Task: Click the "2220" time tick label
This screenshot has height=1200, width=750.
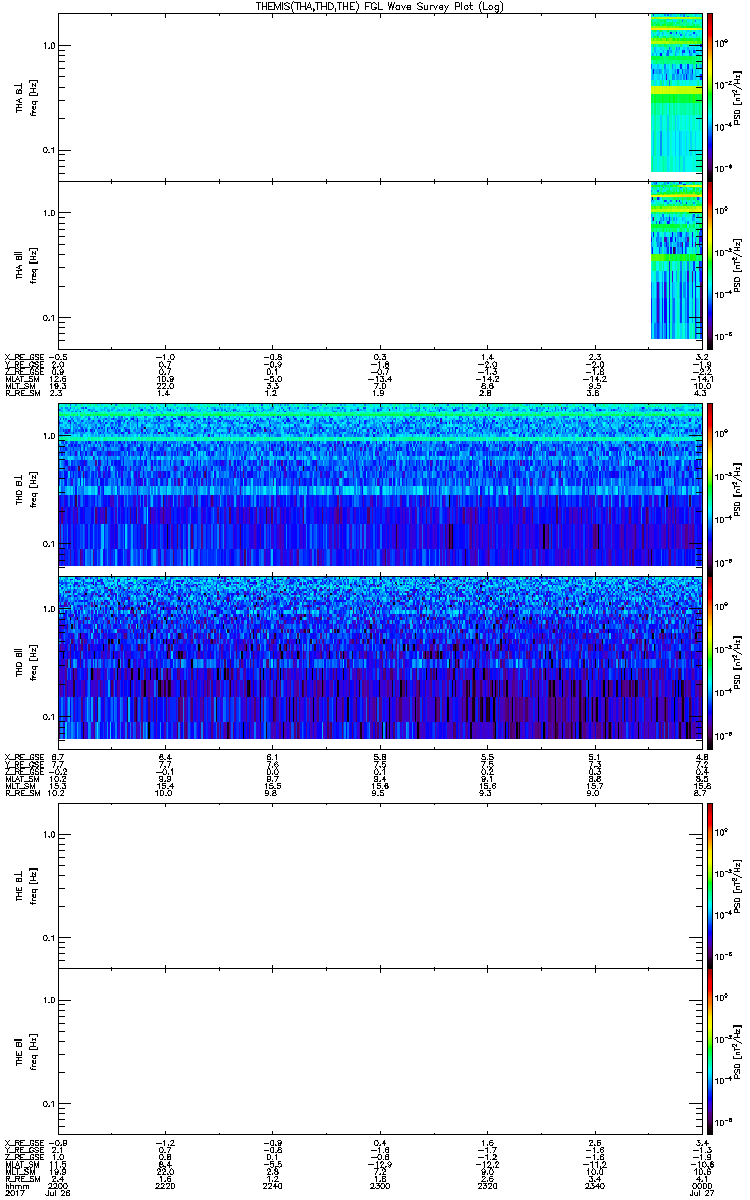Action: 166,1184
